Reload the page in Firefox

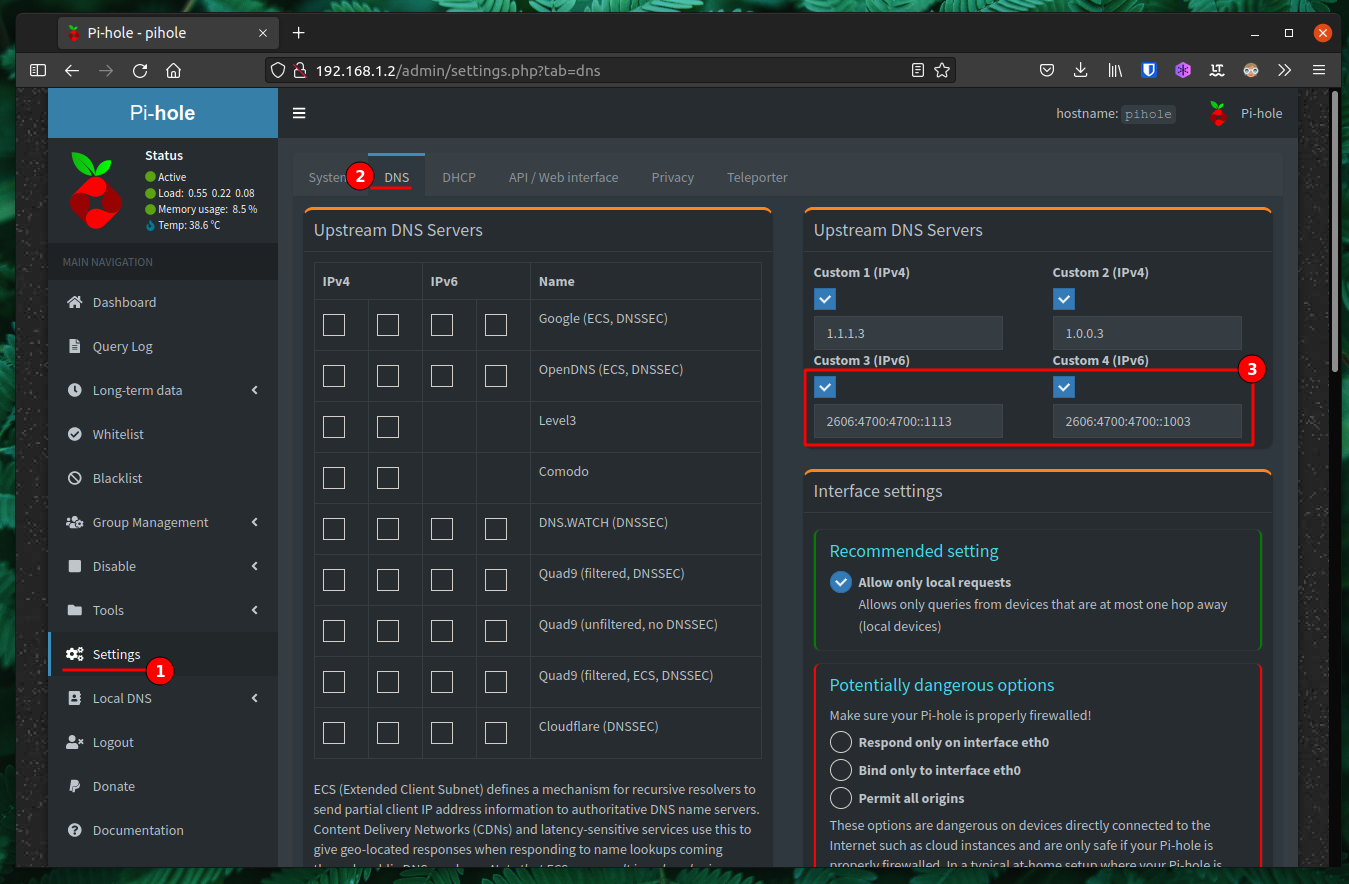pos(140,71)
